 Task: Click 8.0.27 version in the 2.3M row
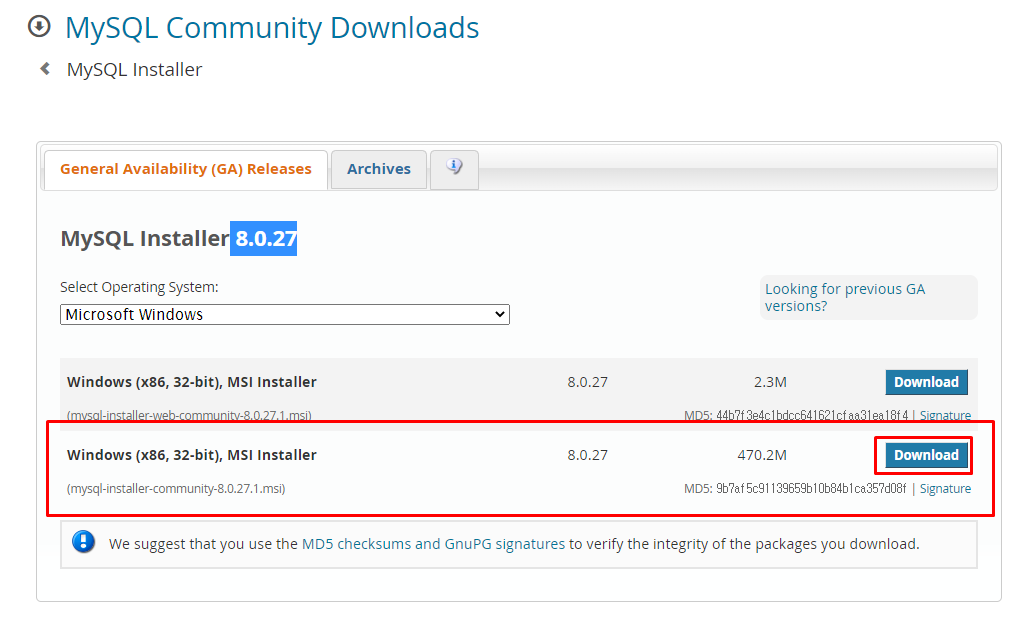pyautogui.click(x=587, y=382)
